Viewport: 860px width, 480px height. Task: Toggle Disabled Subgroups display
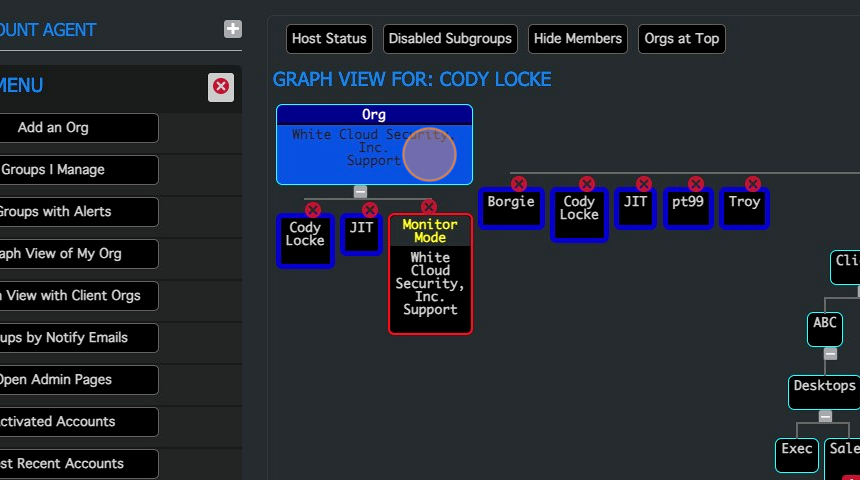(450, 39)
